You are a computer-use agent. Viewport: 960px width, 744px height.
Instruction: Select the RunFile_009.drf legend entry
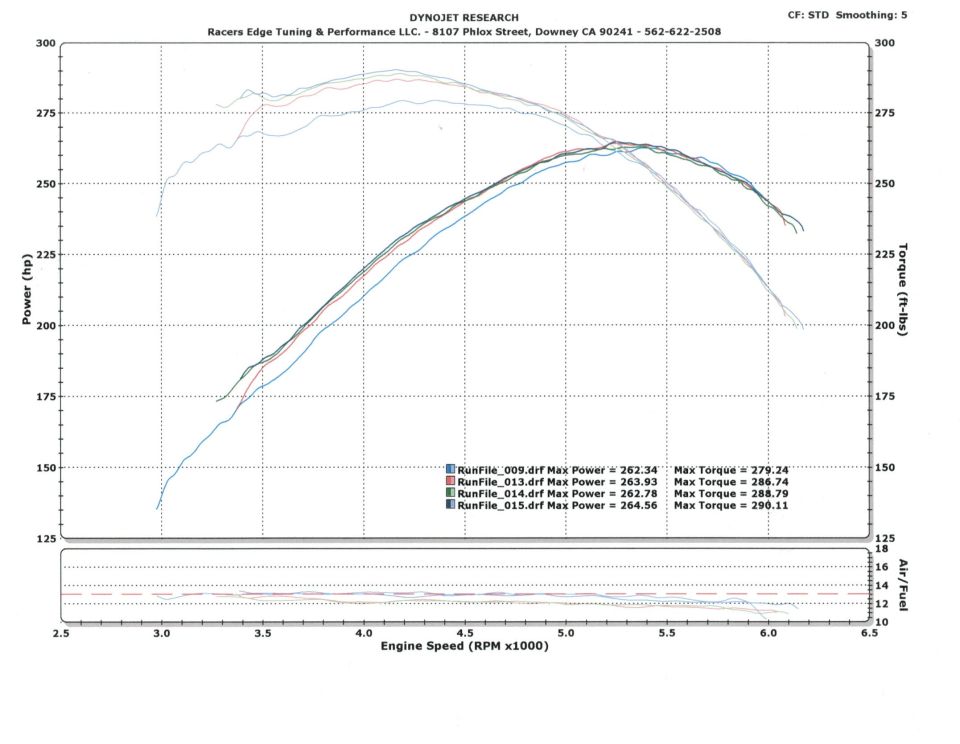[618, 470]
